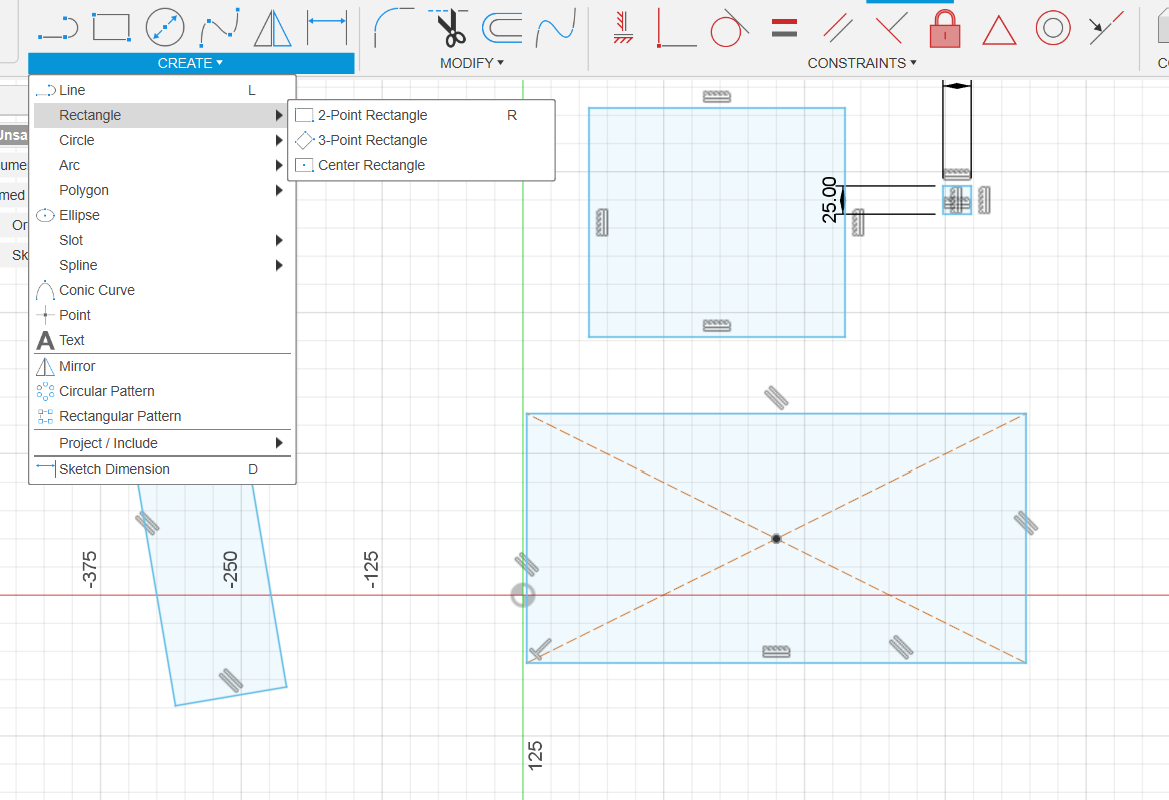Expand the Rectangle submenu entry

click(x=162, y=116)
